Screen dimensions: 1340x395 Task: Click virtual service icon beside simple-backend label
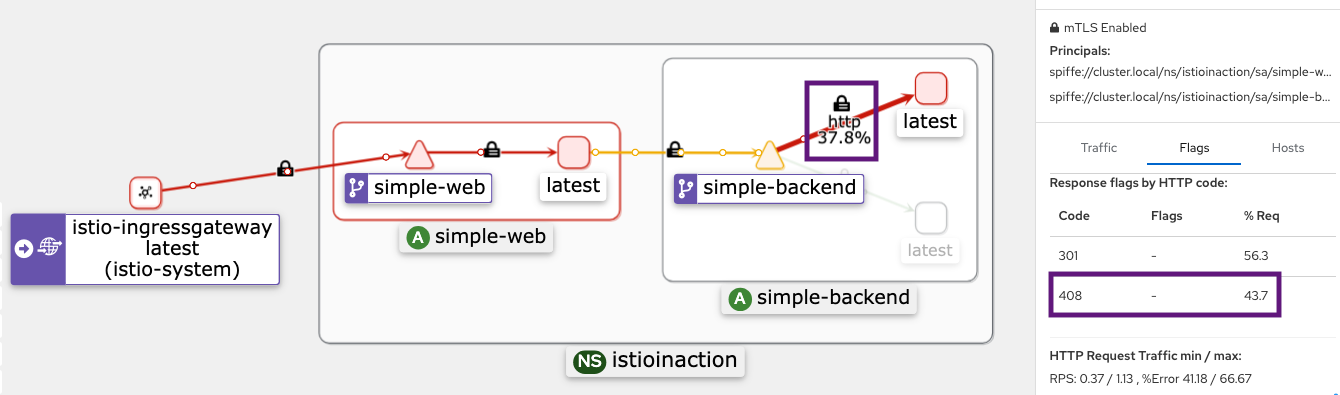[x=687, y=188]
